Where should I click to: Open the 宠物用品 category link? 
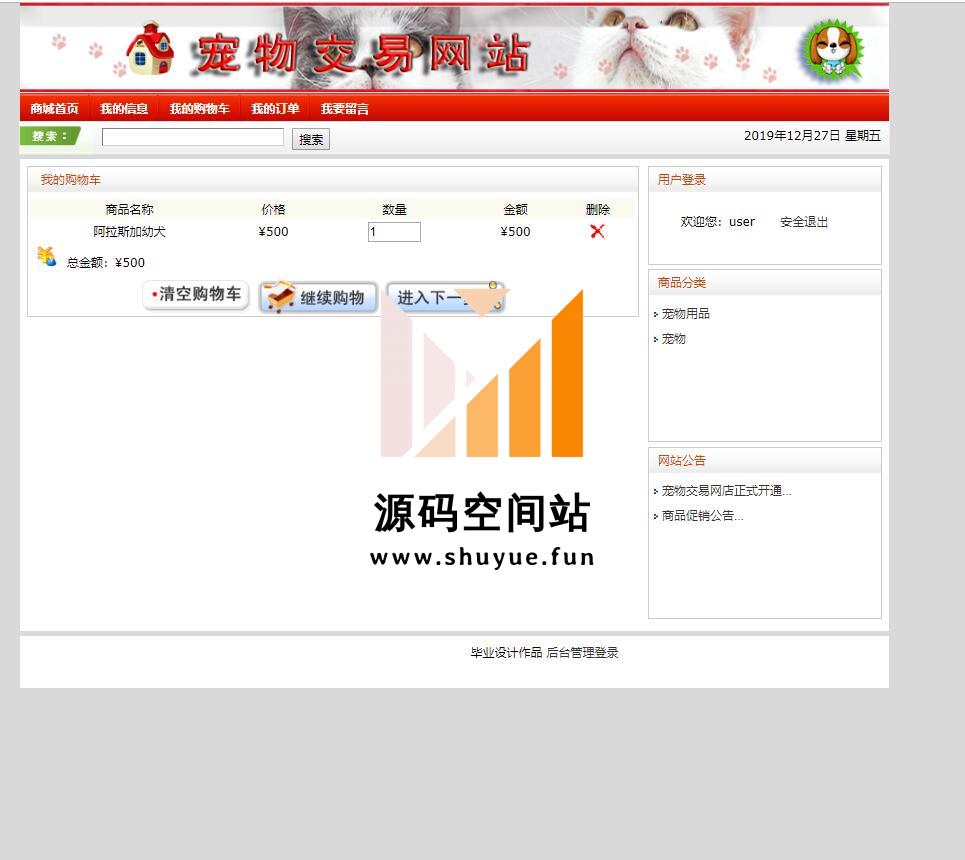[686, 314]
